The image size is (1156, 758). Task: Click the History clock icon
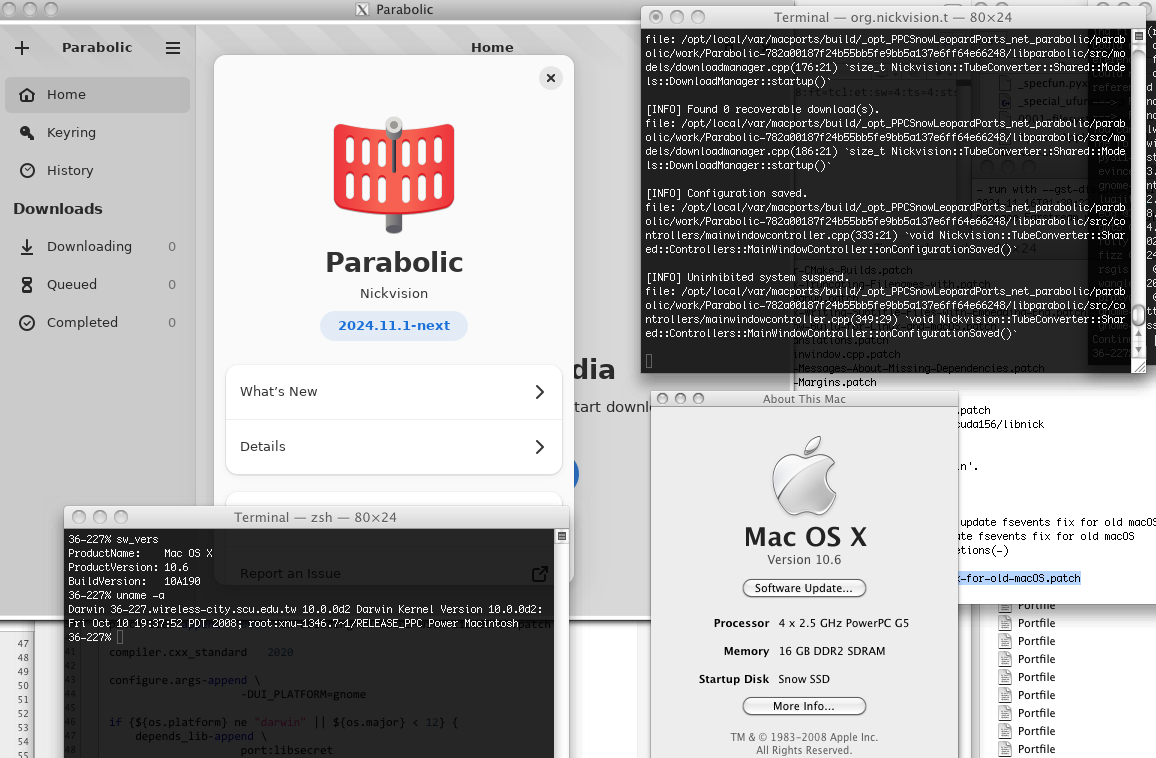(x=27, y=170)
